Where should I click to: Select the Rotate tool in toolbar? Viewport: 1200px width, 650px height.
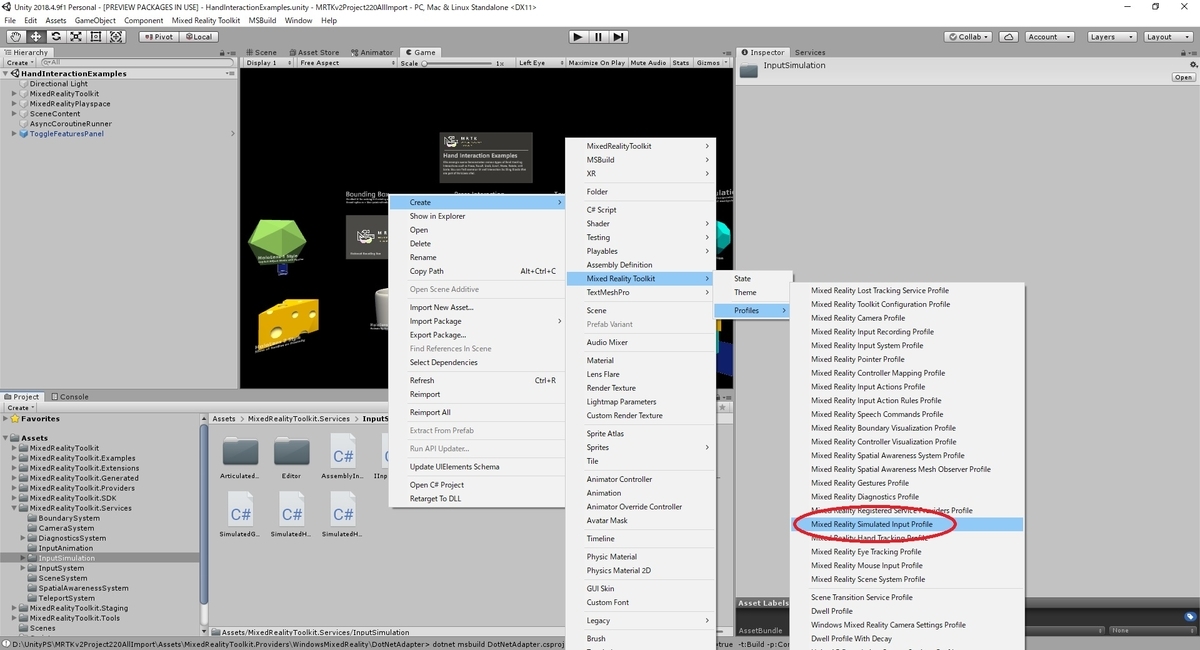click(55, 36)
